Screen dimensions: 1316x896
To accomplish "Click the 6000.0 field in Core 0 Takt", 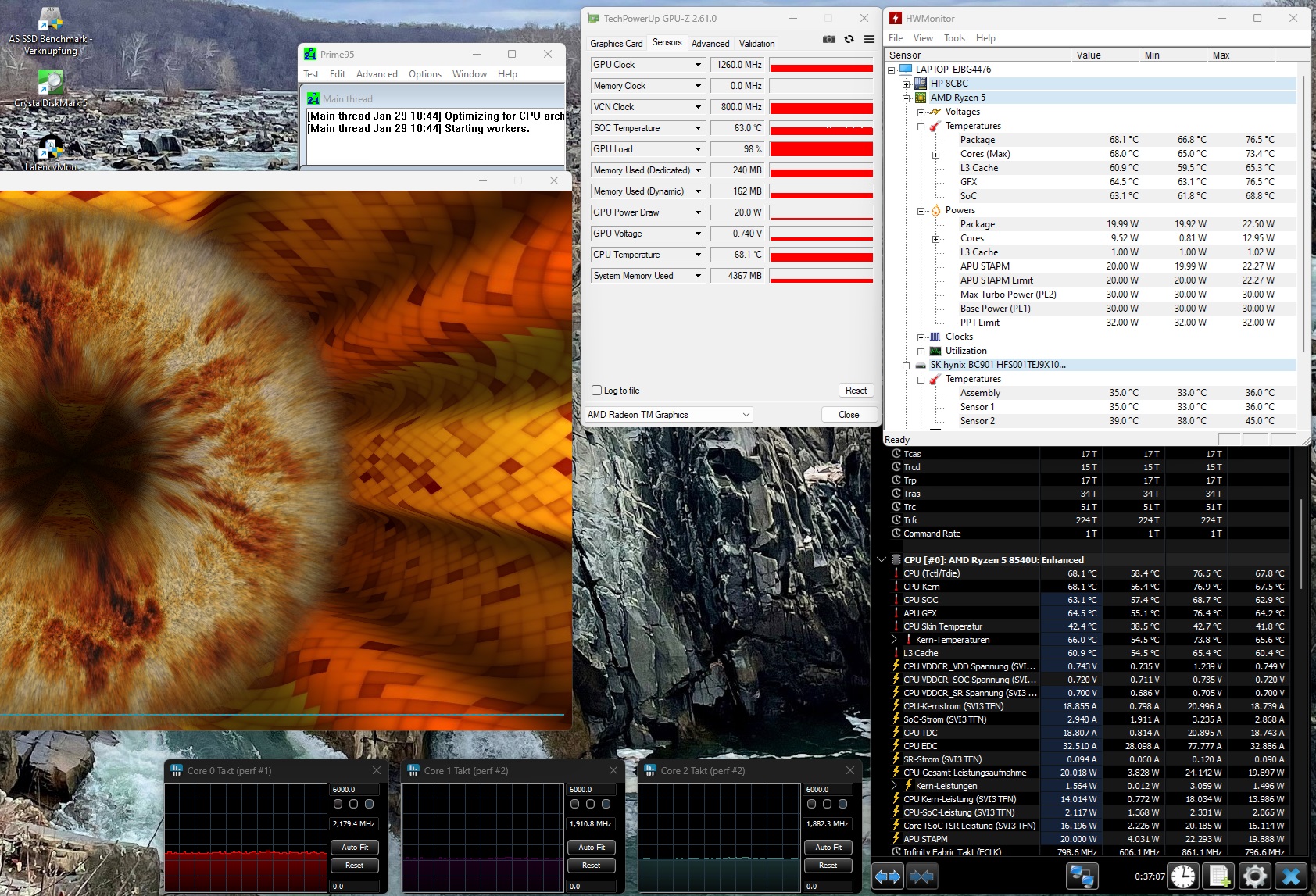I will pos(355,790).
